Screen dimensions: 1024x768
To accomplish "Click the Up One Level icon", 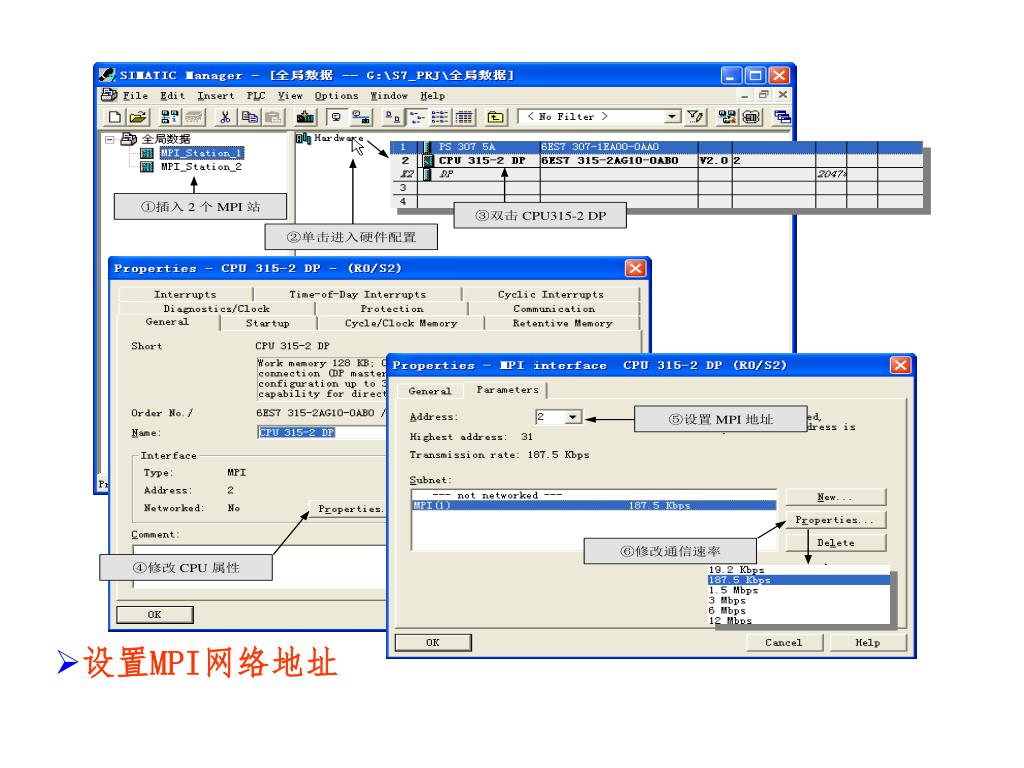I will pyautogui.click(x=496, y=117).
